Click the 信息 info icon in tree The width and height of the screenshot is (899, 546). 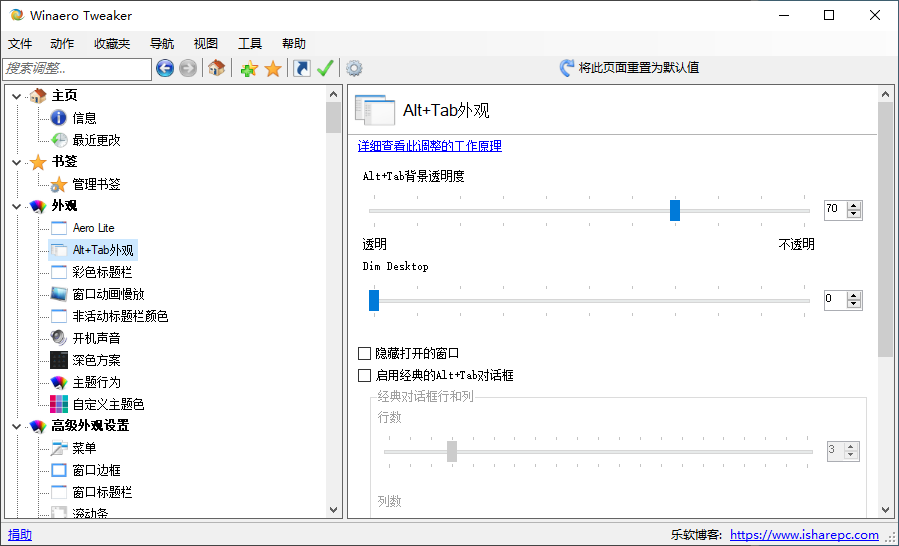pos(58,118)
